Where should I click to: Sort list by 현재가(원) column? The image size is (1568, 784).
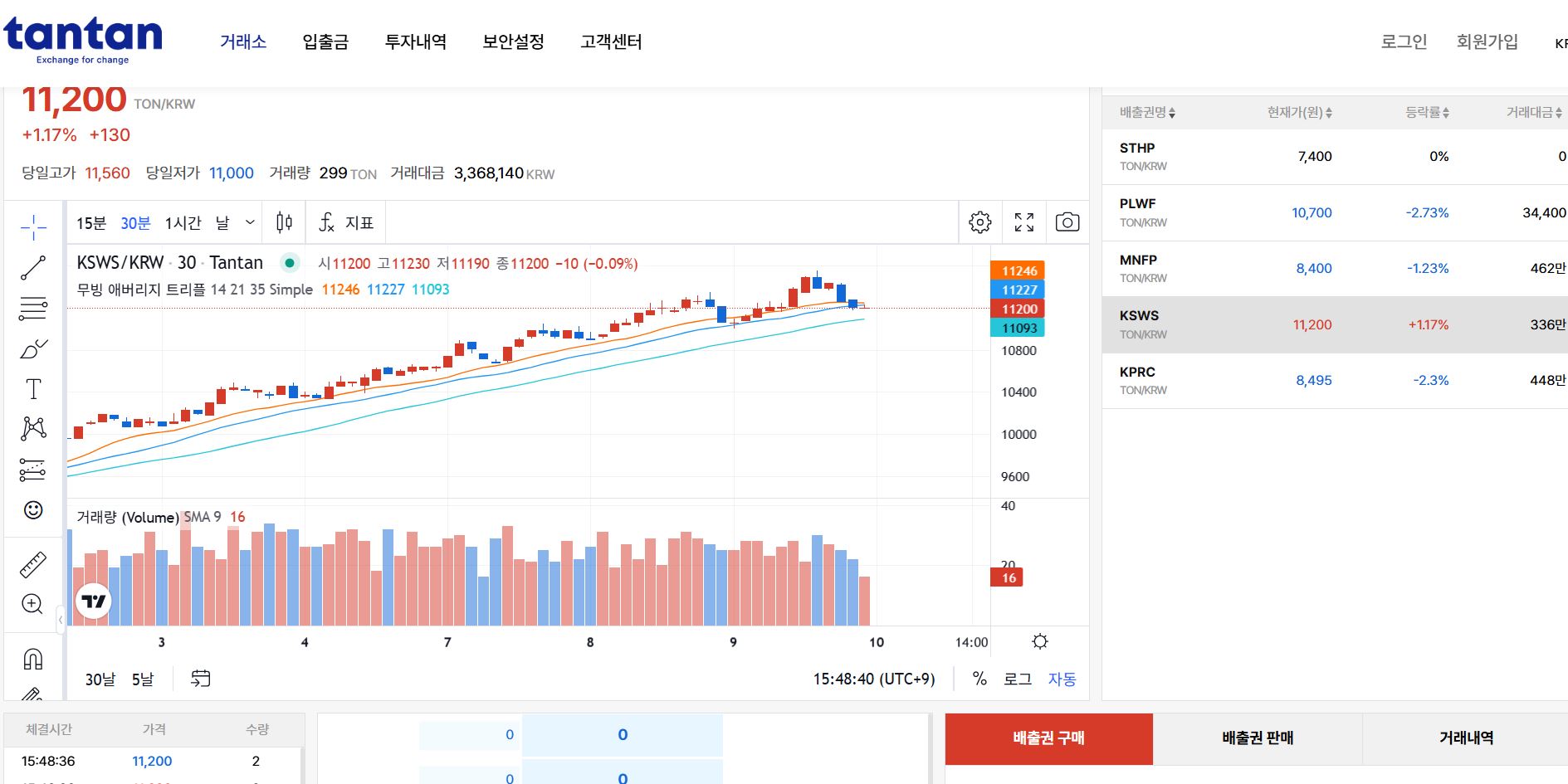pyautogui.click(x=1300, y=112)
